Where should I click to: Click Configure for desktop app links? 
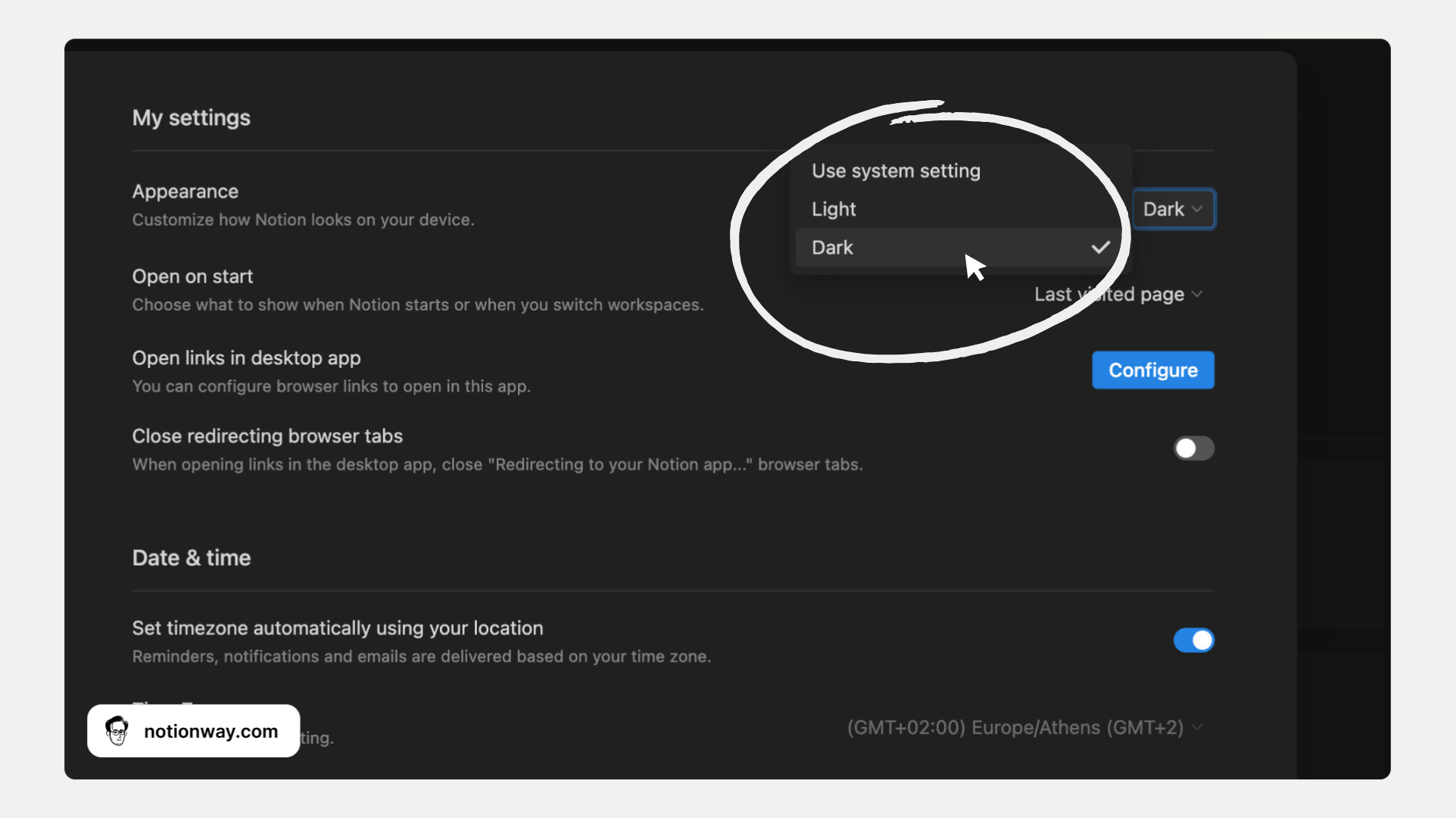1153,370
